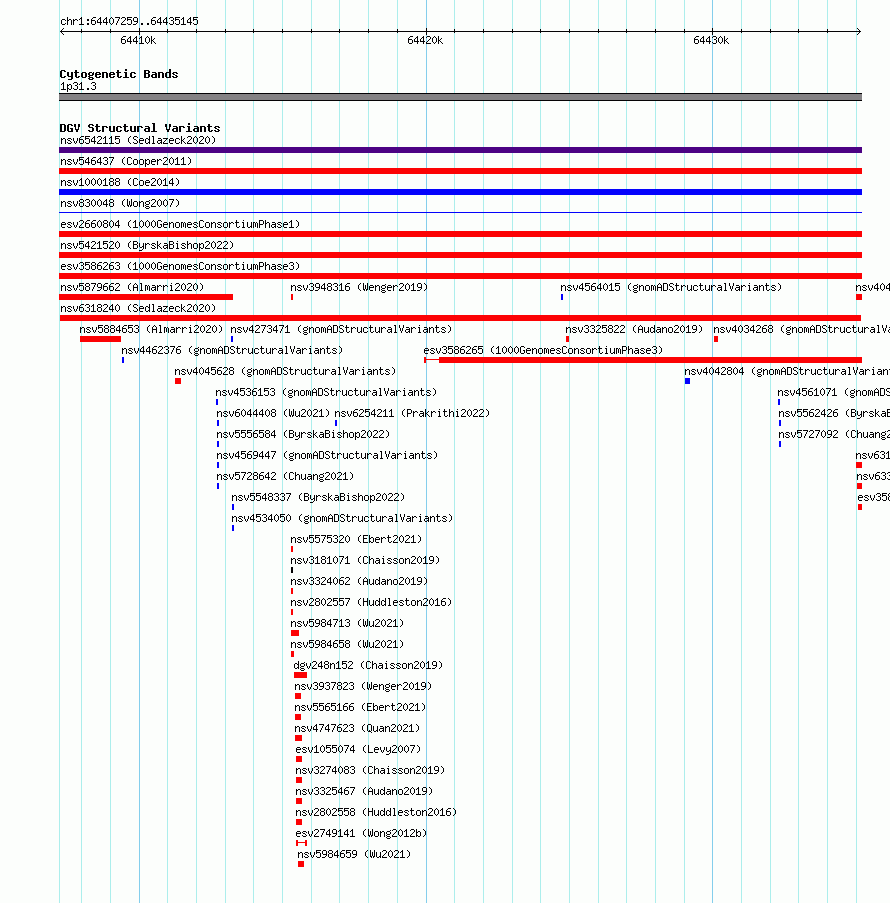
Task: Select the small red nsv4045628 marker
Action: point(178,381)
